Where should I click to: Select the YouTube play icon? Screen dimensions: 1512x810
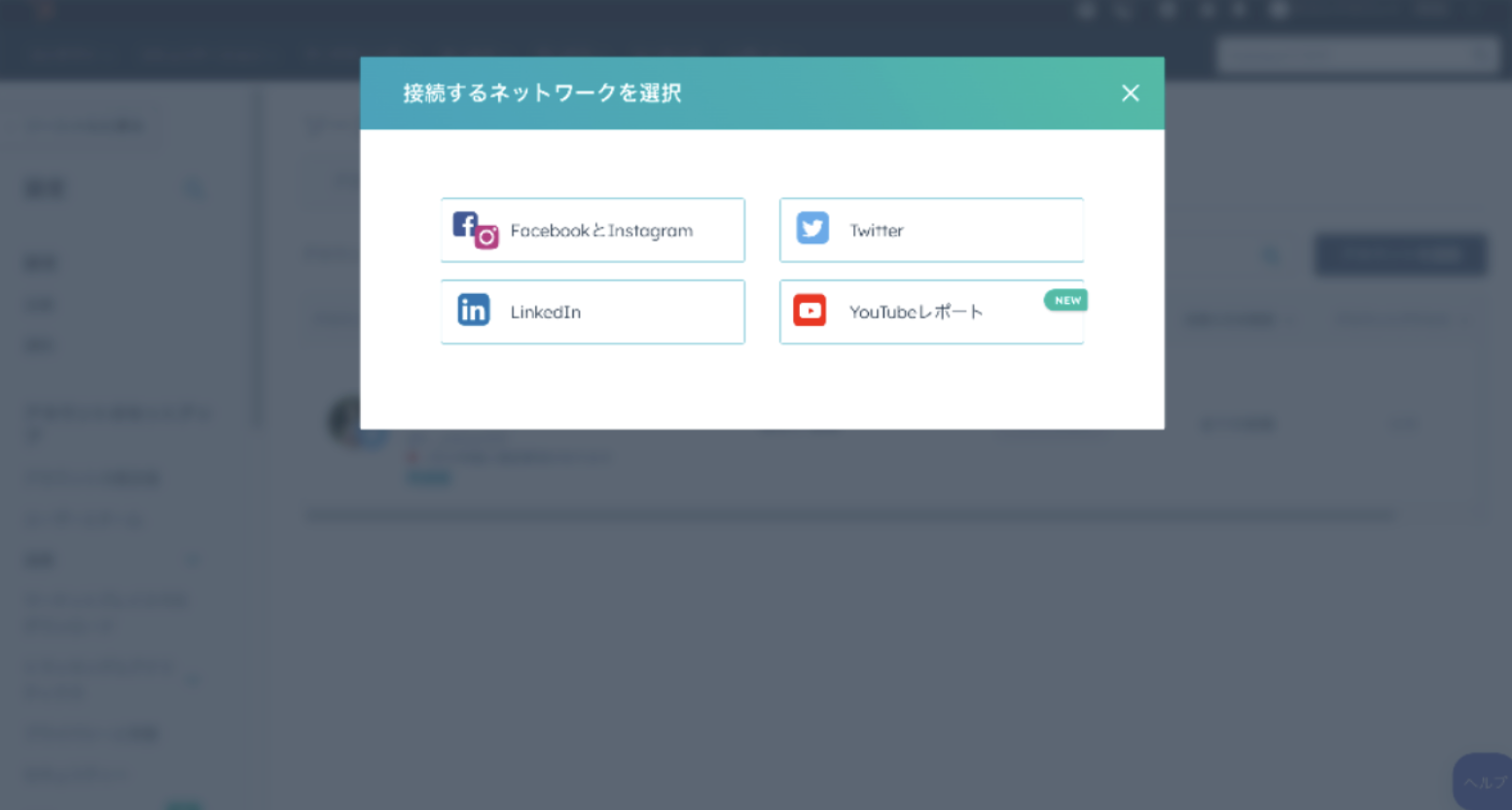pyautogui.click(x=810, y=311)
